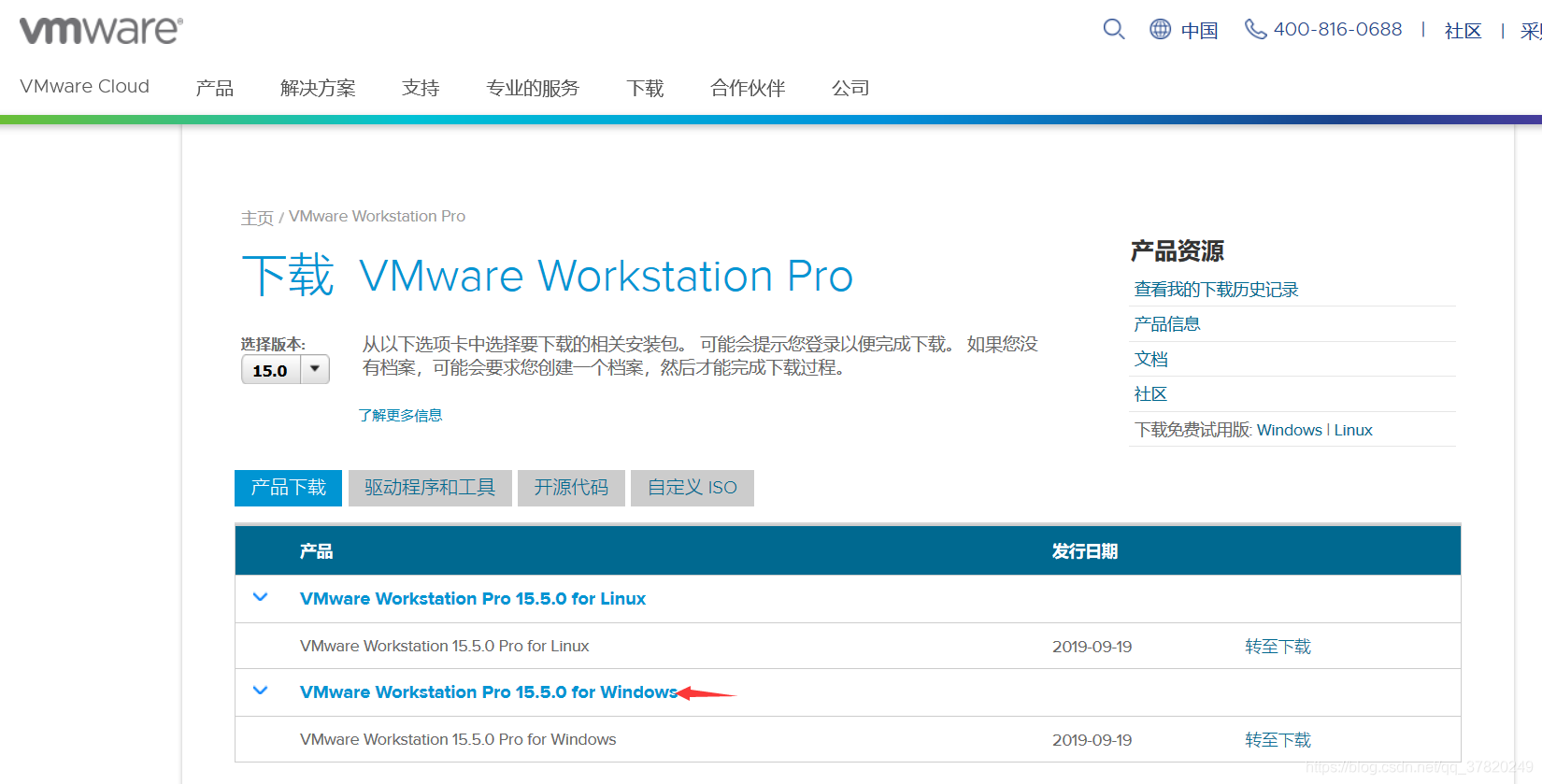The image size is (1542, 784).
Task: Select 中国 region link
Action: tap(1199, 30)
